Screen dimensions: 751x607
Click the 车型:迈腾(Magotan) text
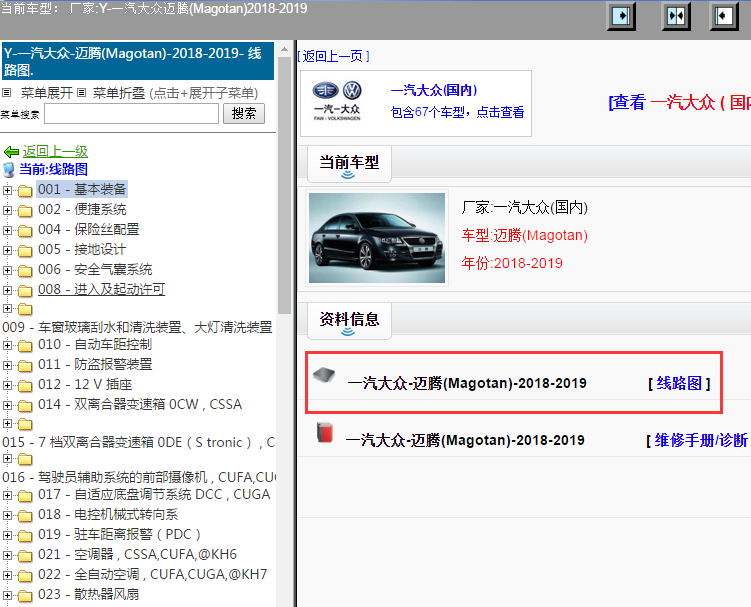tap(524, 235)
